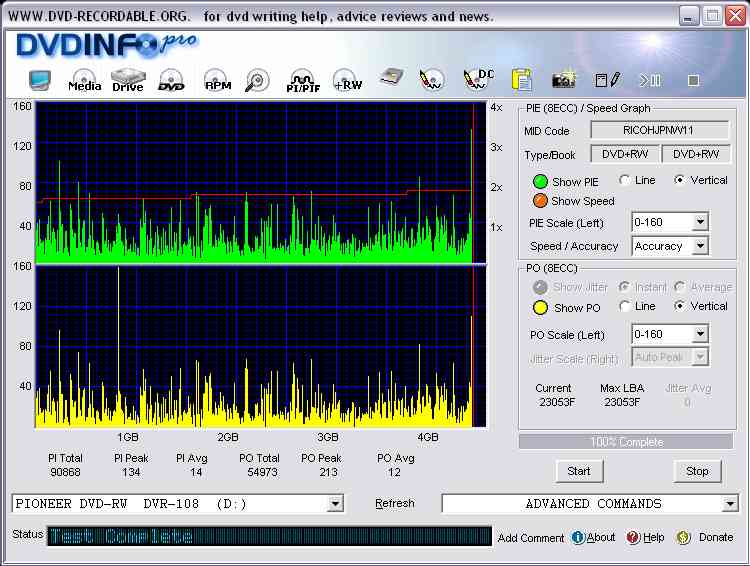Select the Average jitter radio button
Screen dimensions: 750x566
click(679, 287)
